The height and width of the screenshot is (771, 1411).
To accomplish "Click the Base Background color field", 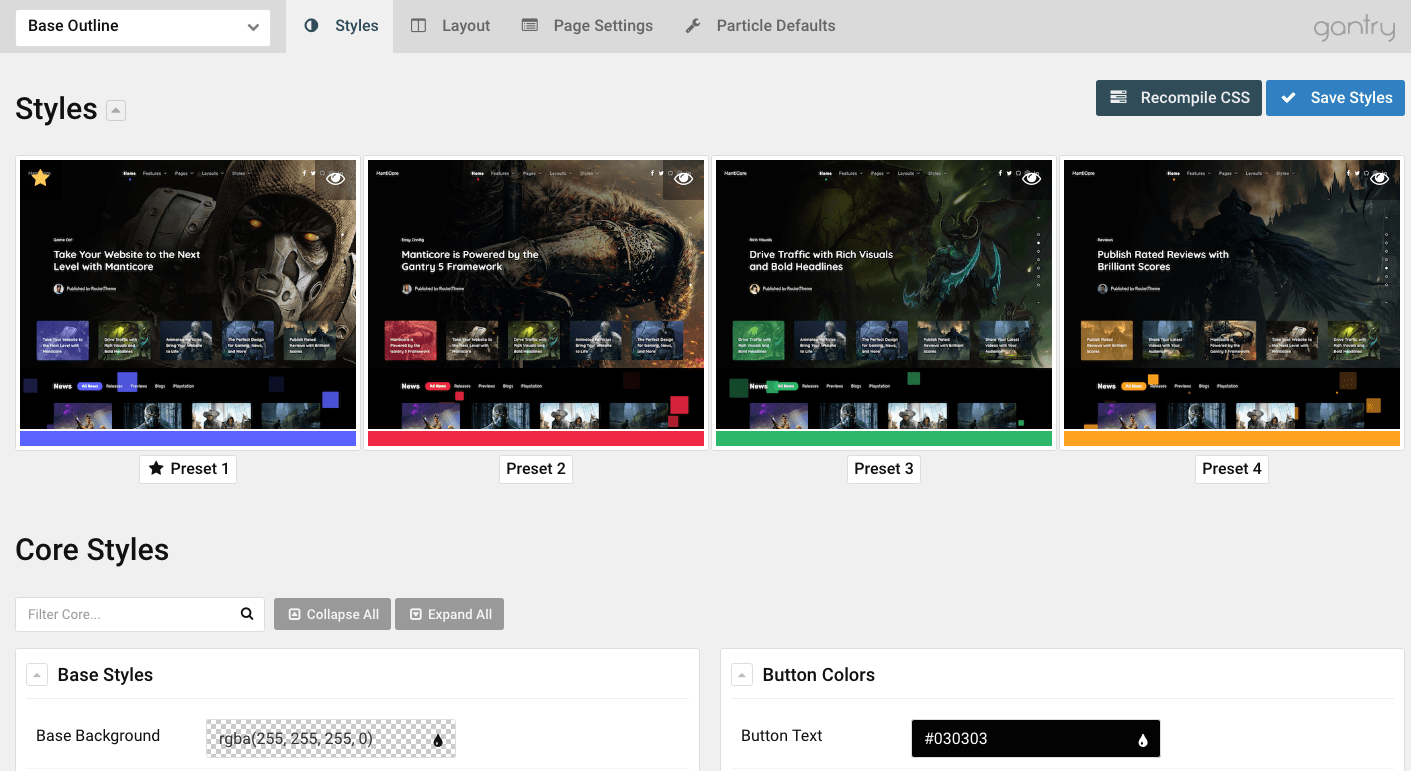I will coord(331,739).
